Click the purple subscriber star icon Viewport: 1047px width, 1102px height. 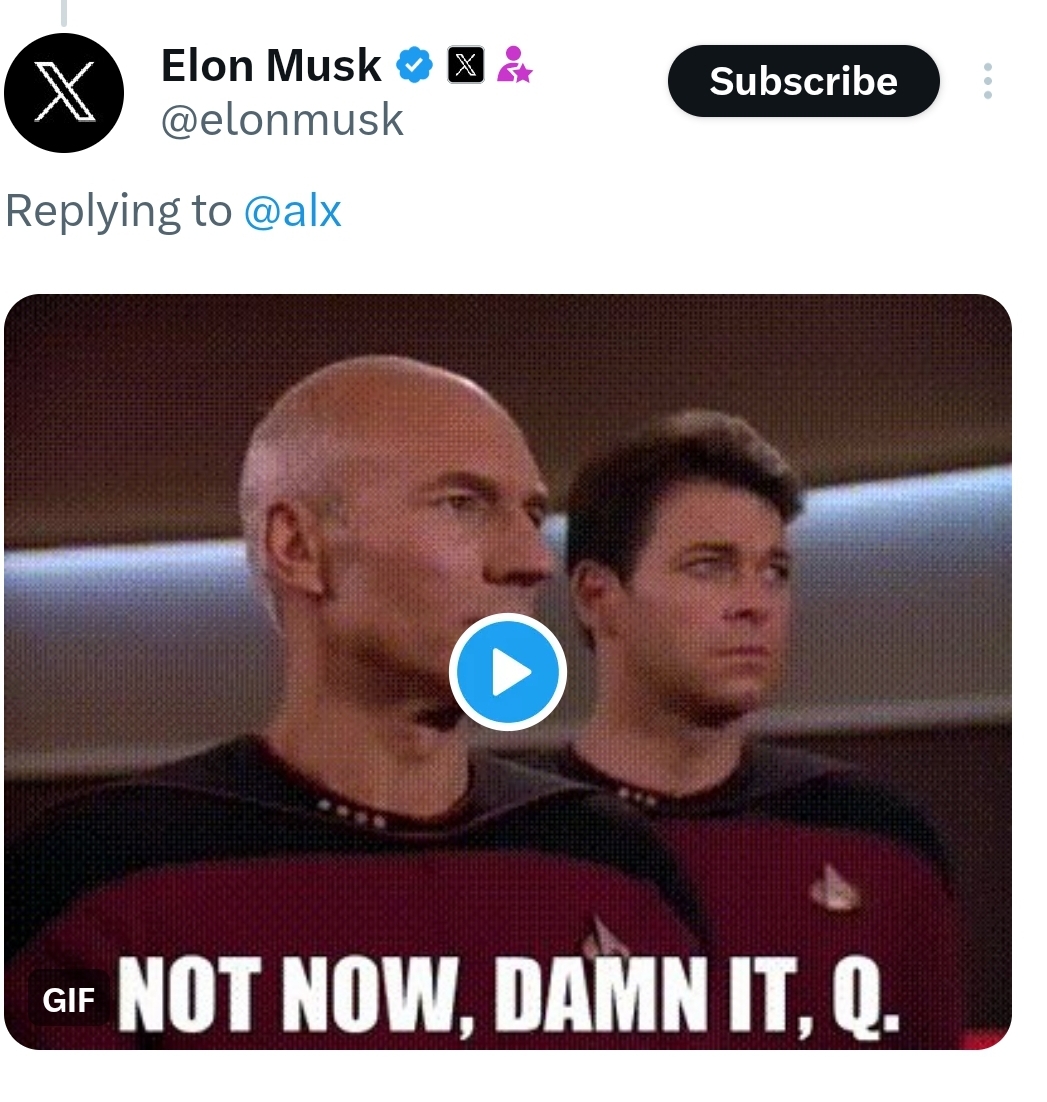(x=514, y=65)
